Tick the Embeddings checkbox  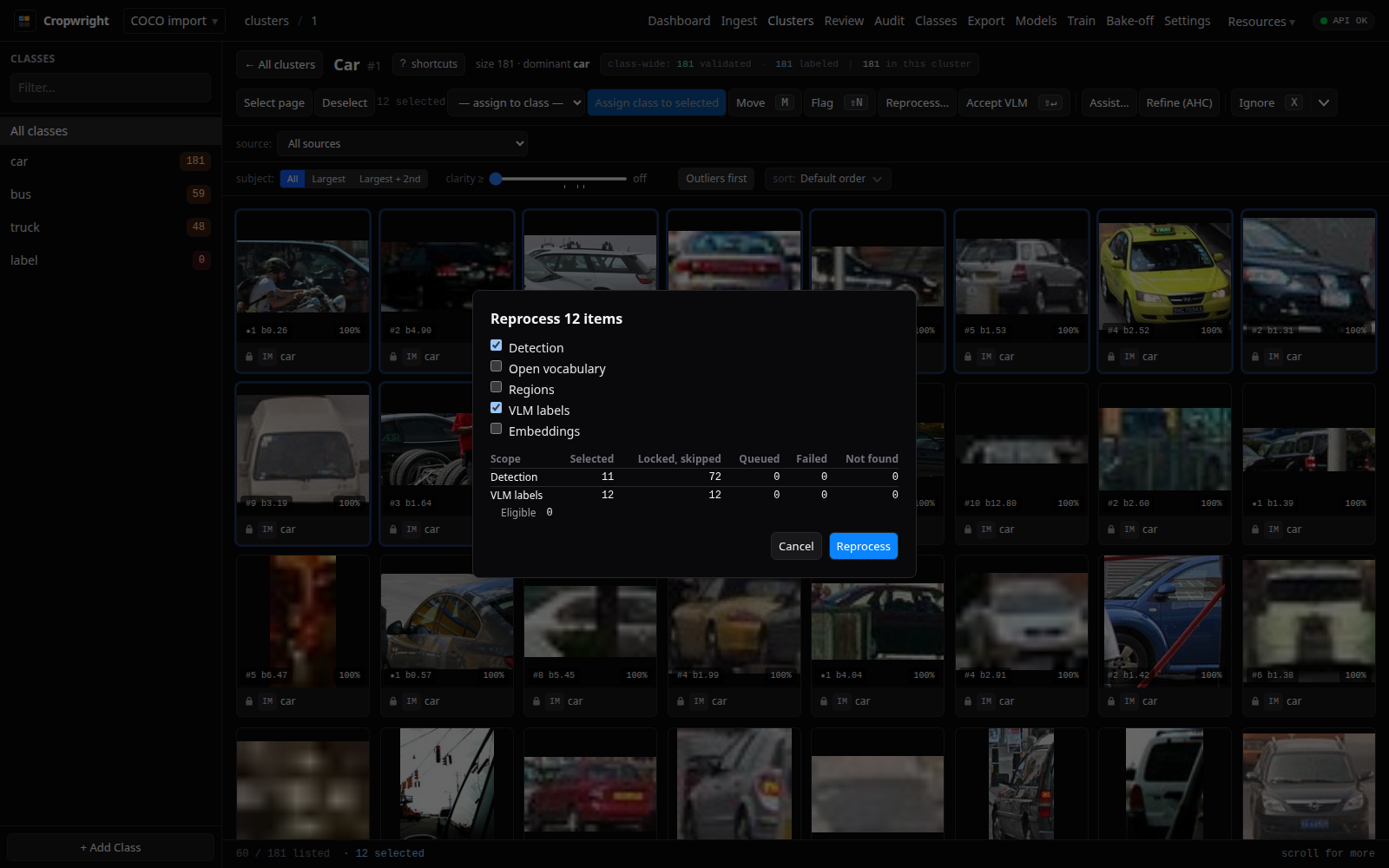tap(497, 429)
